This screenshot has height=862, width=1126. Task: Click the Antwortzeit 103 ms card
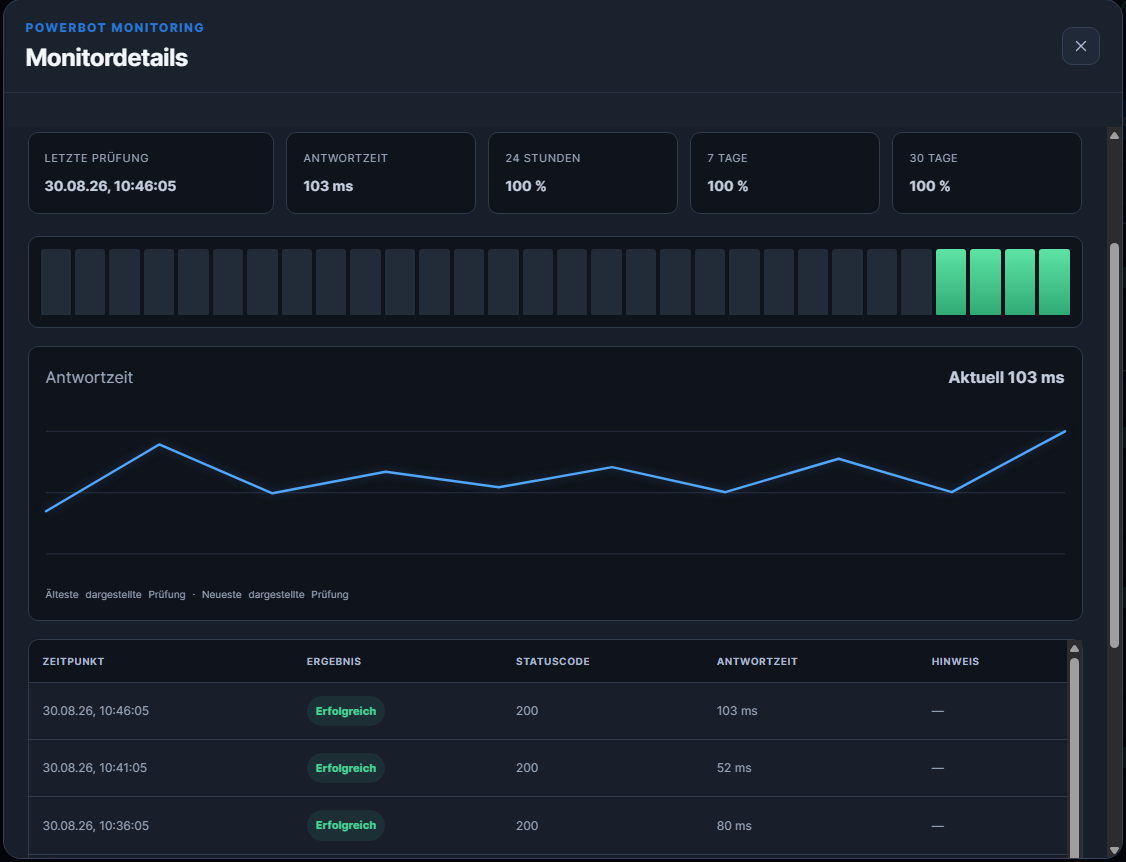[x=381, y=173]
